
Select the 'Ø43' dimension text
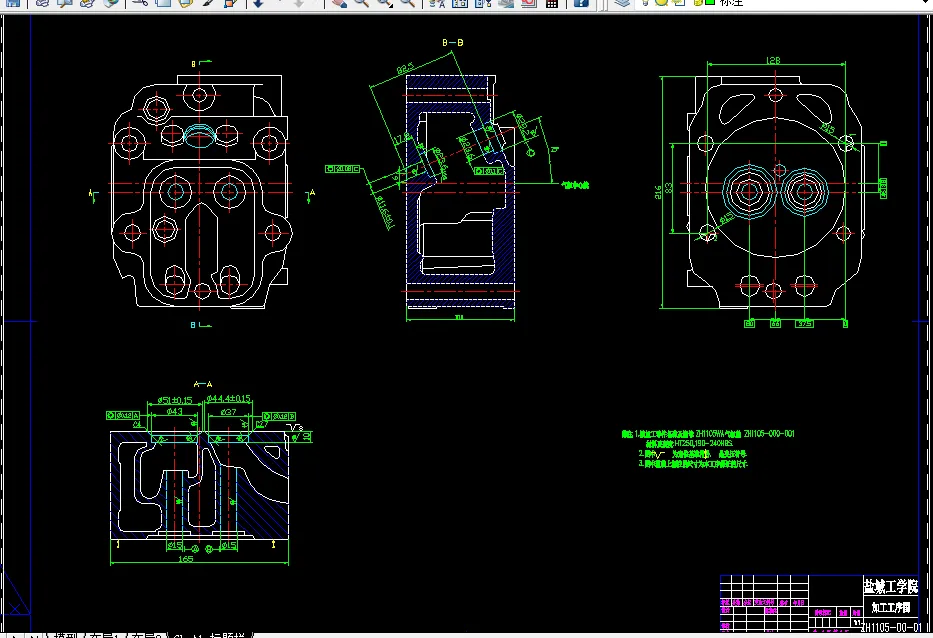[174, 411]
